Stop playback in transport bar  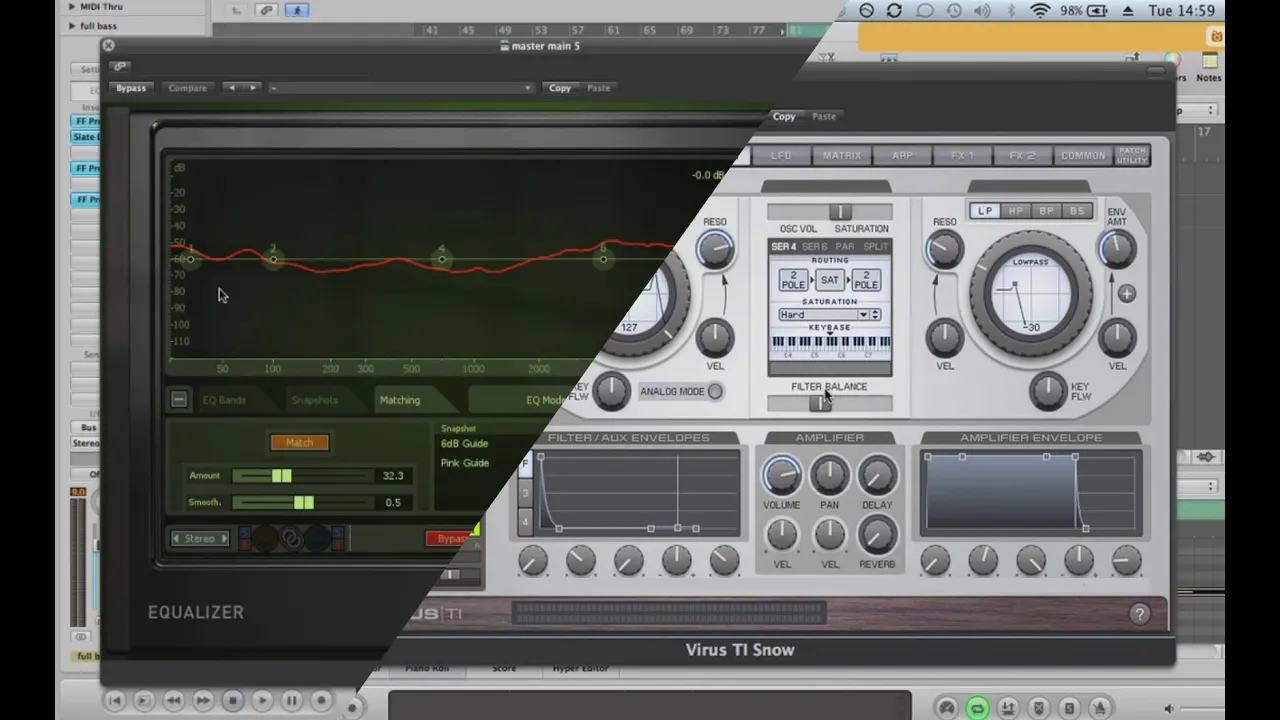tap(232, 701)
